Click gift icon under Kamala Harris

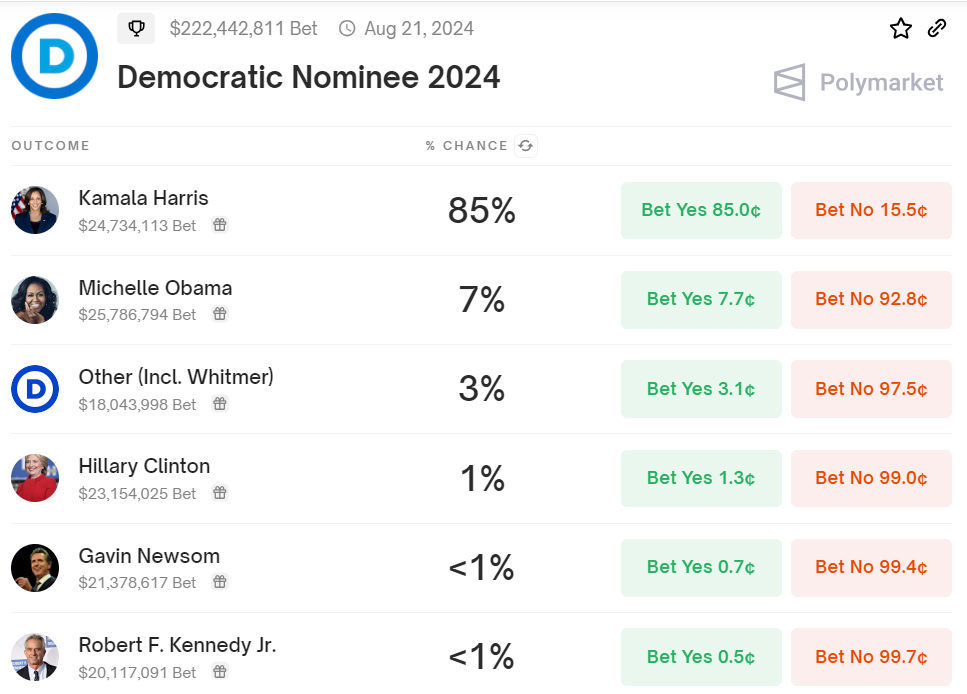220,225
